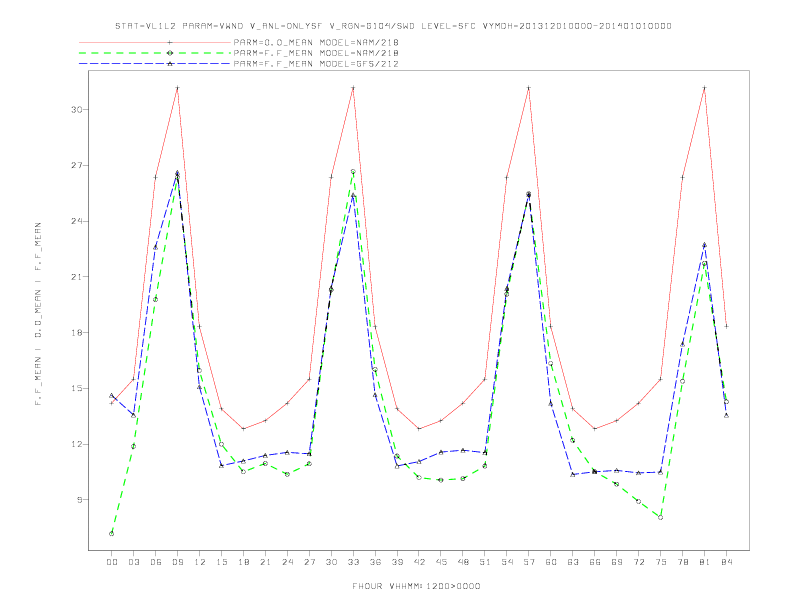Click x-axis forecast hour label 84
Viewport: 792px width, 612px height.
(727, 562)
